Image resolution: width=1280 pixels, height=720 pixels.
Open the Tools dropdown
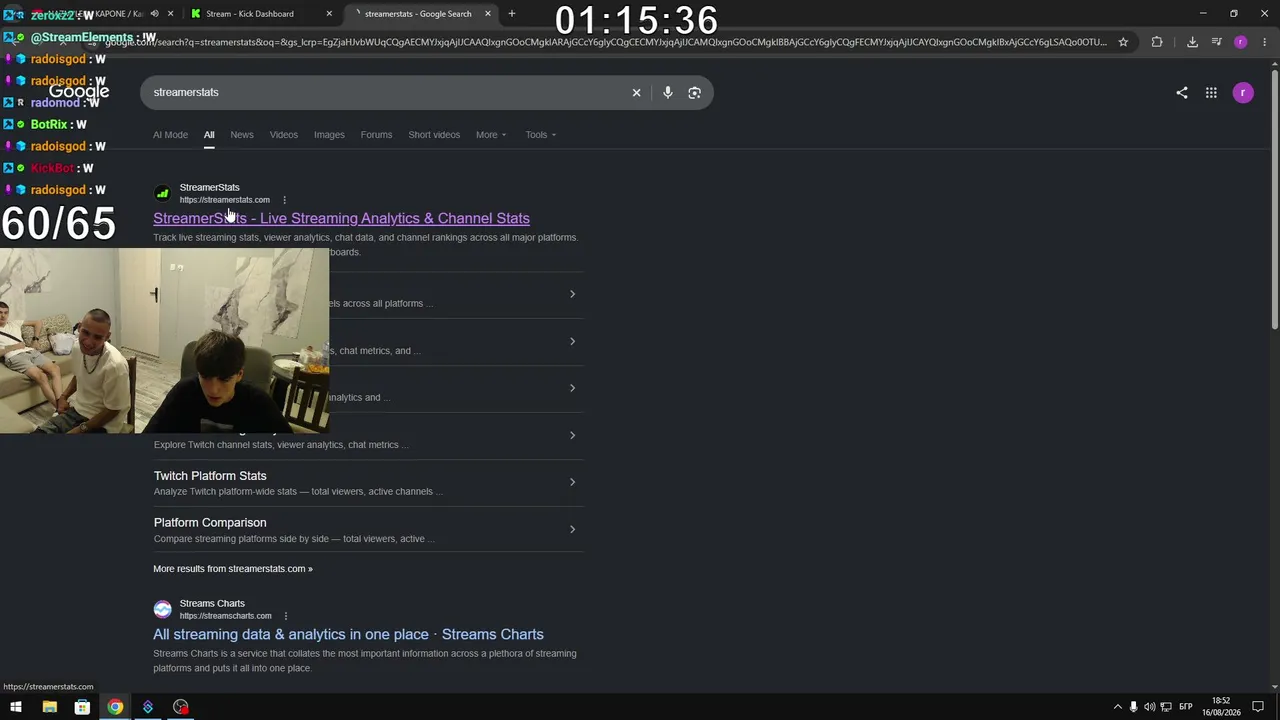(541, 135)
